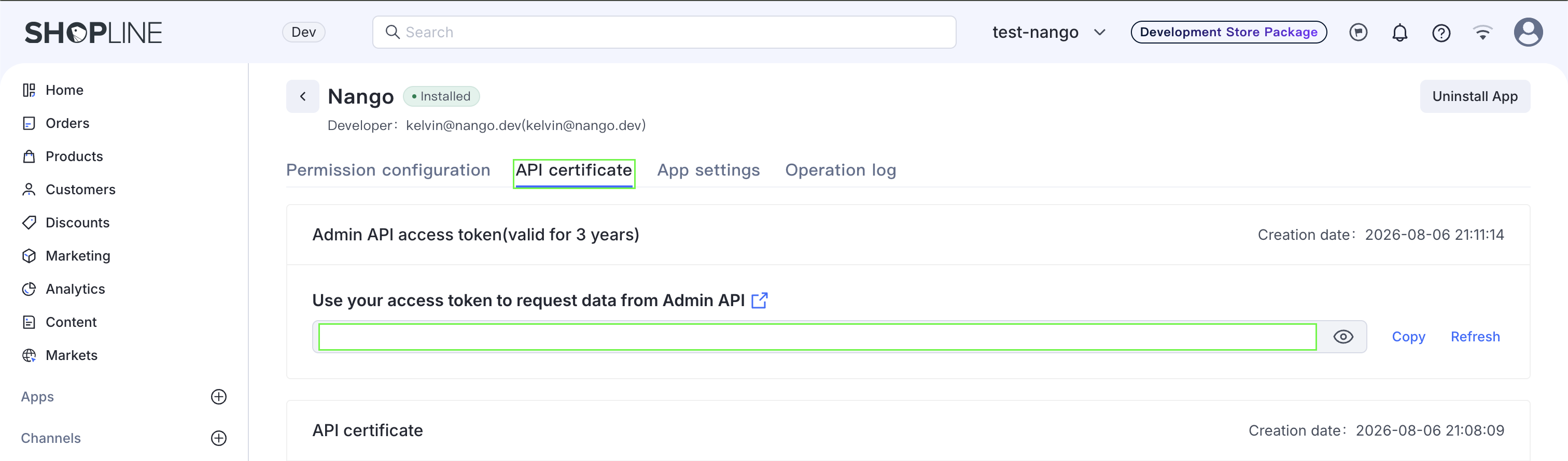
Task: Open the user account avatar
Action: click(x=1528, y=32)
